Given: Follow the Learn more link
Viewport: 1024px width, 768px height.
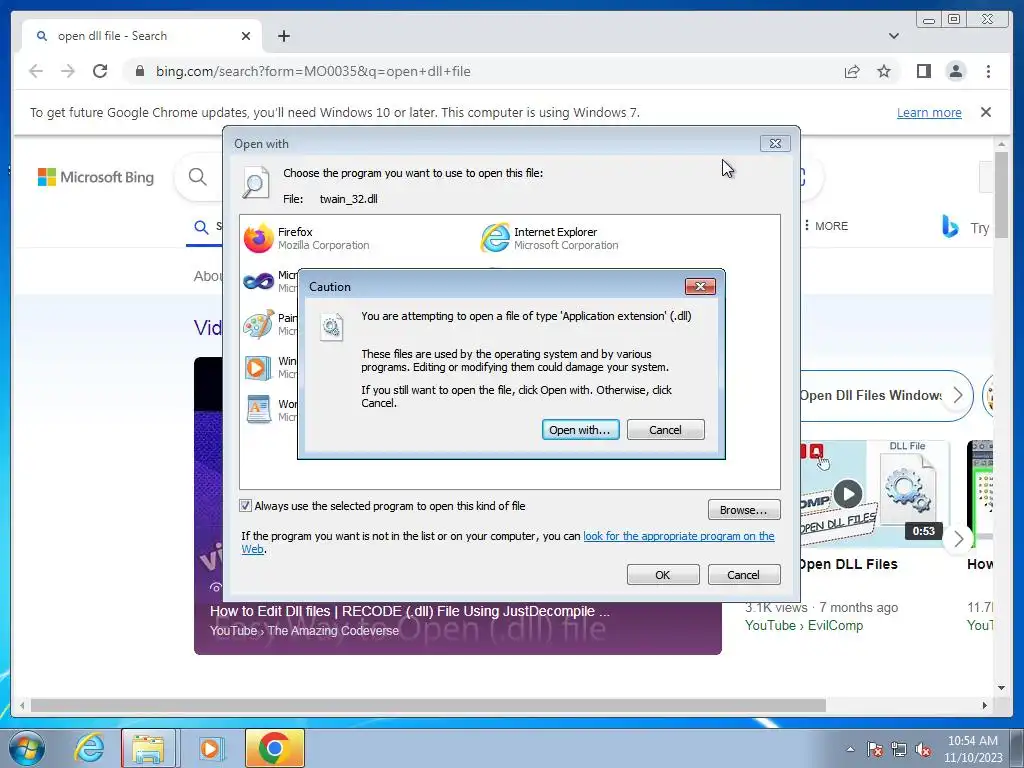Looking at the screenshot, I should [929, 112].
